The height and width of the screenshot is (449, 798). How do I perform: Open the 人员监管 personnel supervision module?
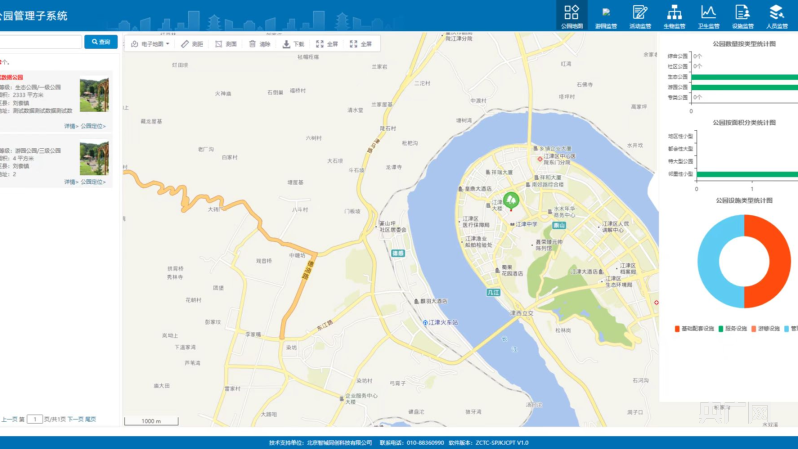click(x=777, y=16)
